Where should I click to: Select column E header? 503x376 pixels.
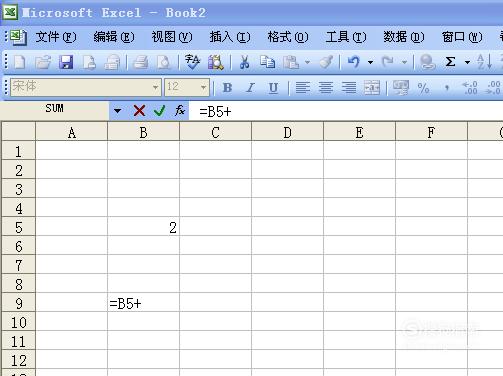coord(360,133)
